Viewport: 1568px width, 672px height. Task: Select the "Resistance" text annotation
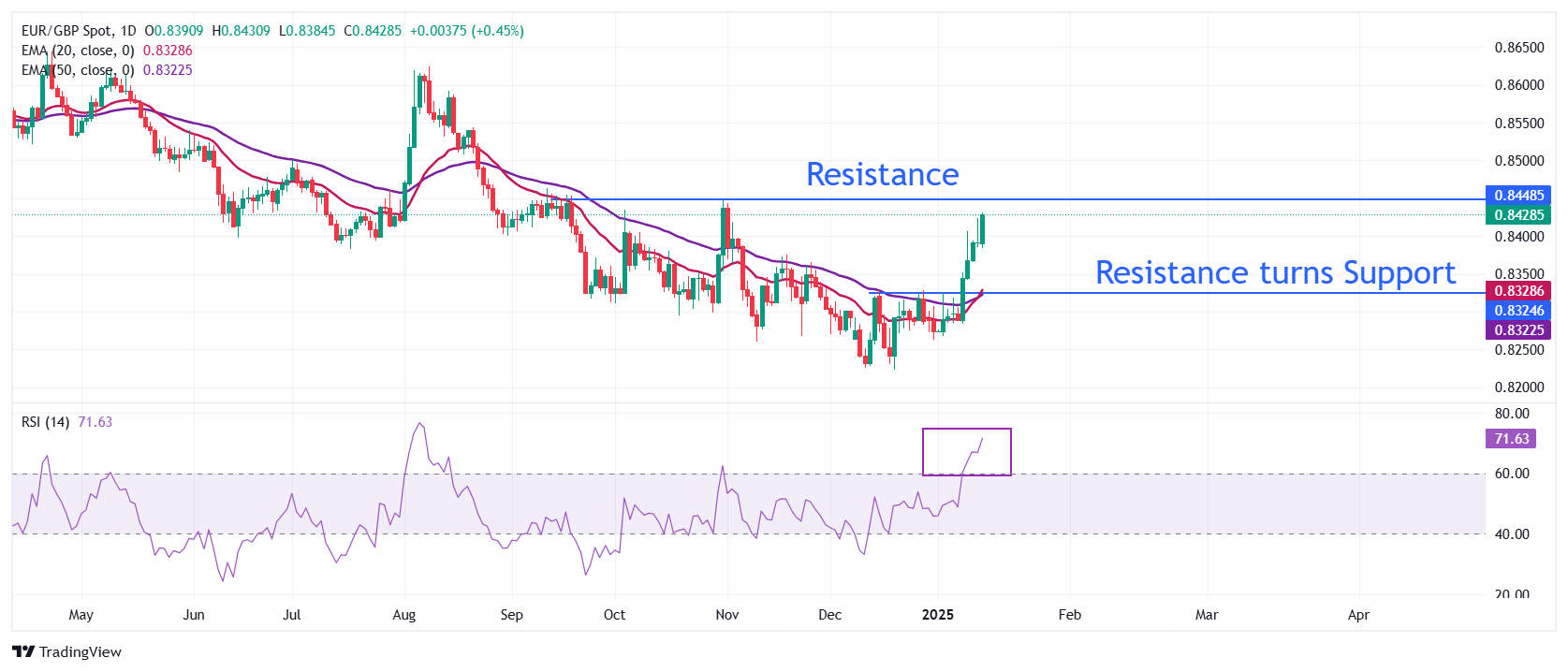coord(882,175)
